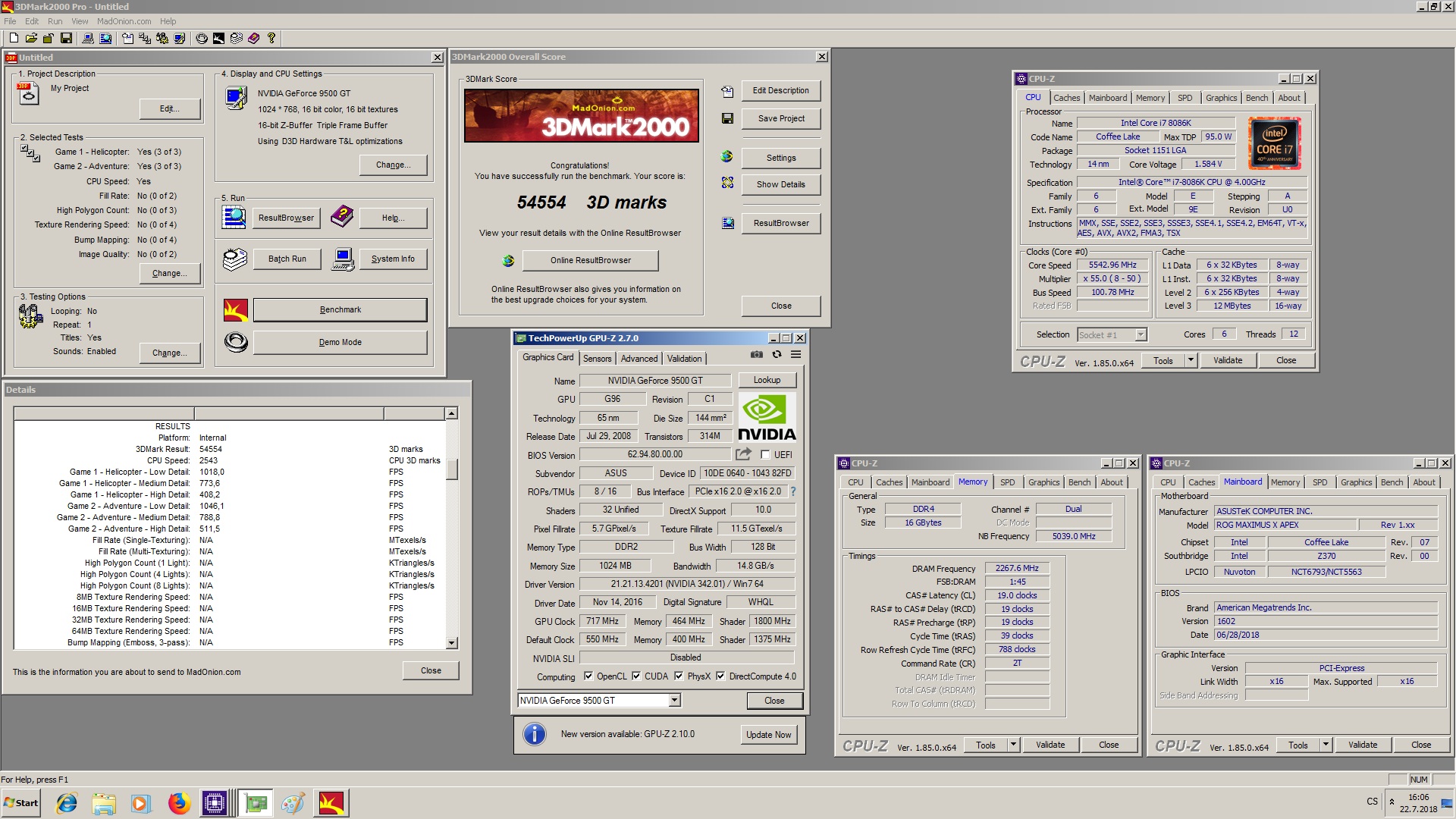Click the Update Now button
The height and width of the screenshot is (819, 1456).
click(768, 734)
